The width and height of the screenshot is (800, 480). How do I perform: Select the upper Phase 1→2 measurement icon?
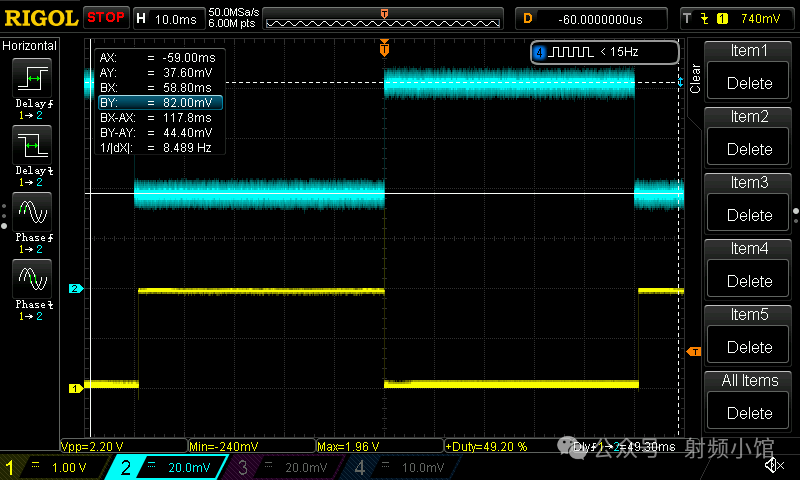pos(33,211)
